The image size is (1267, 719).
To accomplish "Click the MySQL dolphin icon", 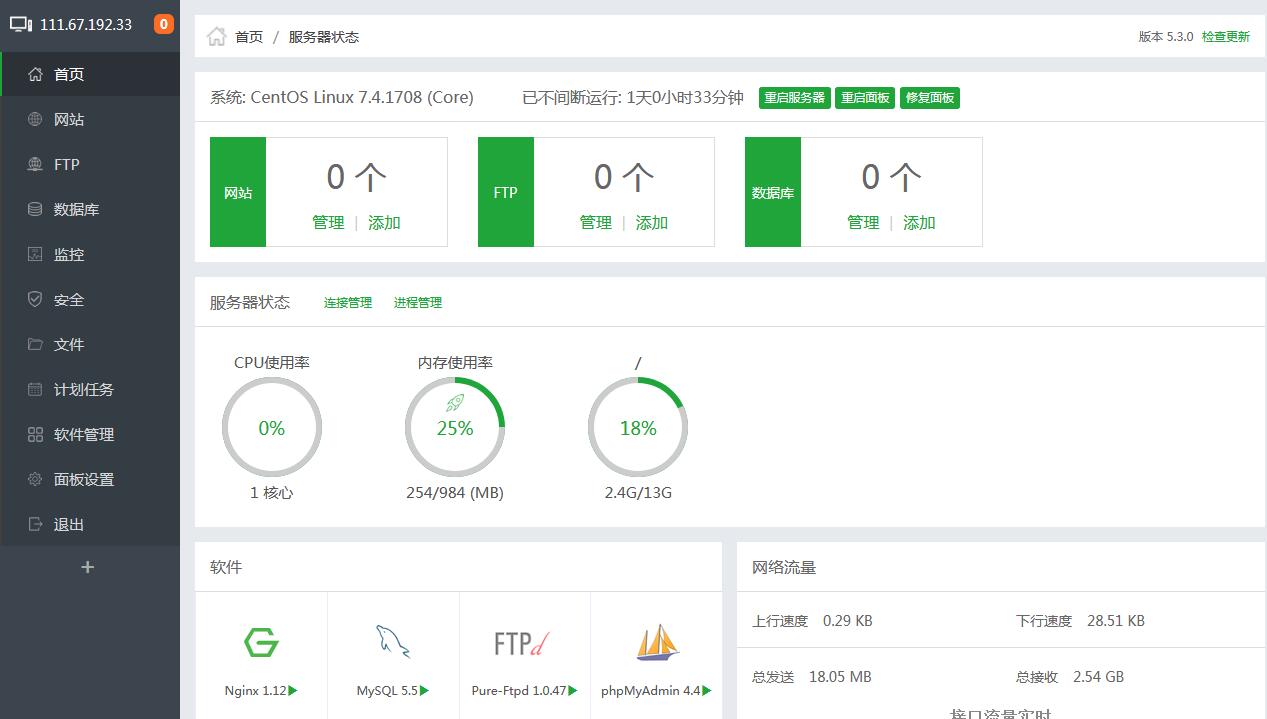I will pyautogui.click(x=391, y=643).
